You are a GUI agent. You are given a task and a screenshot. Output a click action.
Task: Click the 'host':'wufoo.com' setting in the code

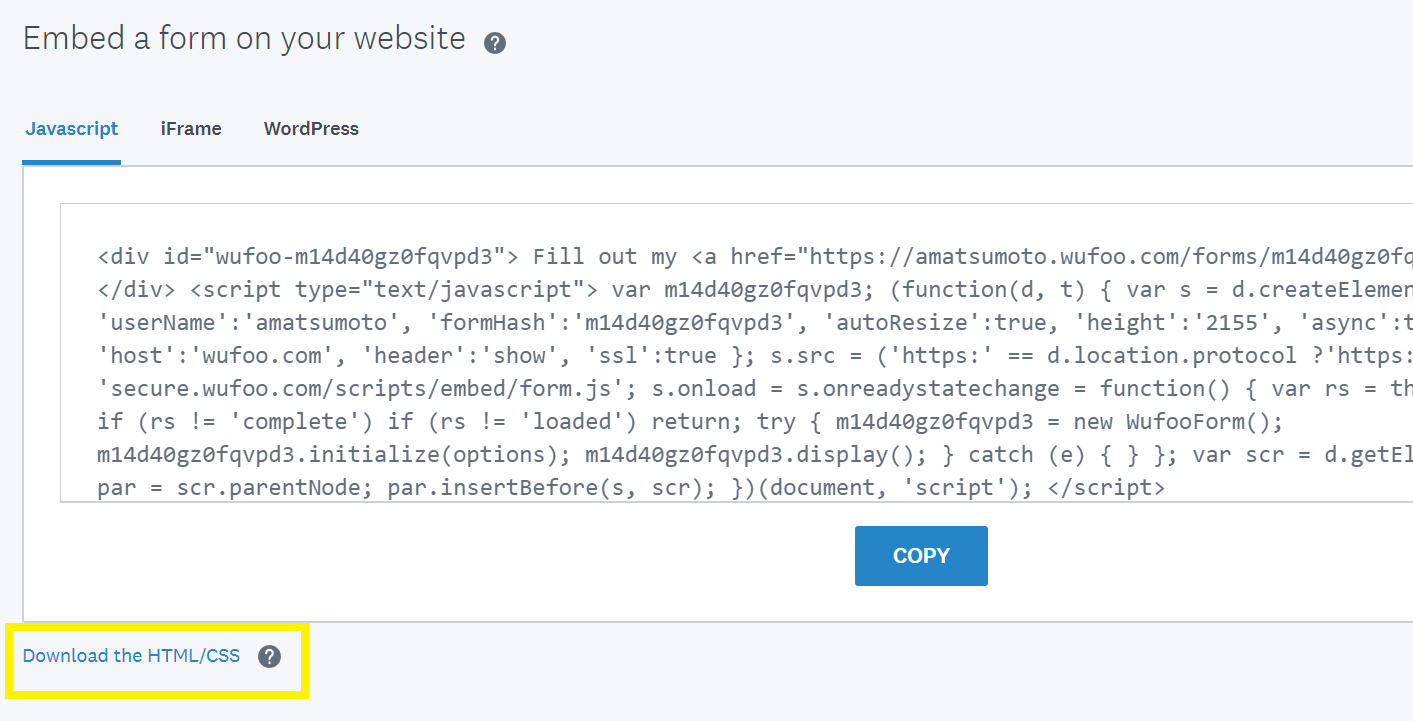coord(220,355)
